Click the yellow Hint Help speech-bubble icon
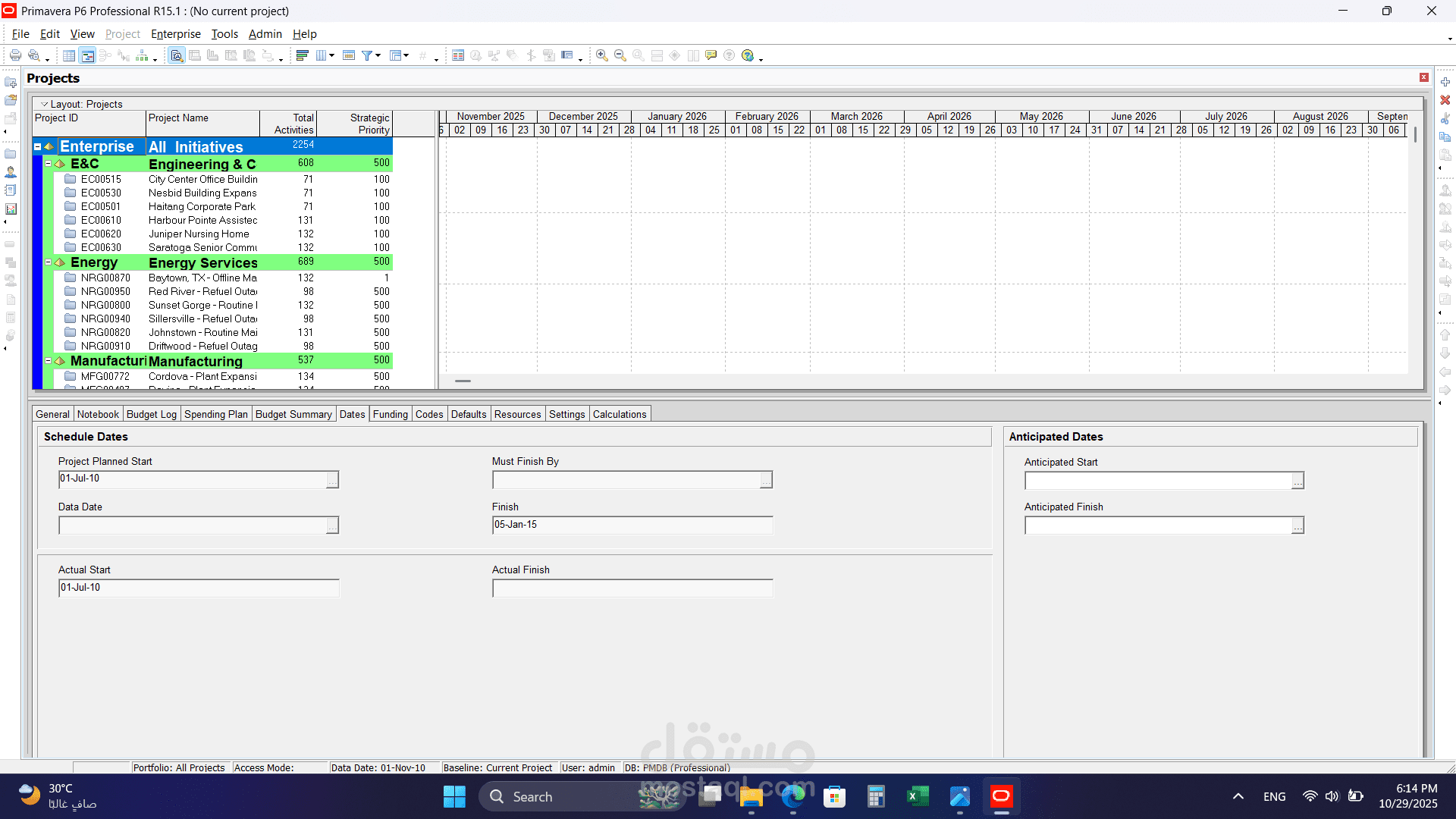1456x819 pixels. click(x=711, y=55)
